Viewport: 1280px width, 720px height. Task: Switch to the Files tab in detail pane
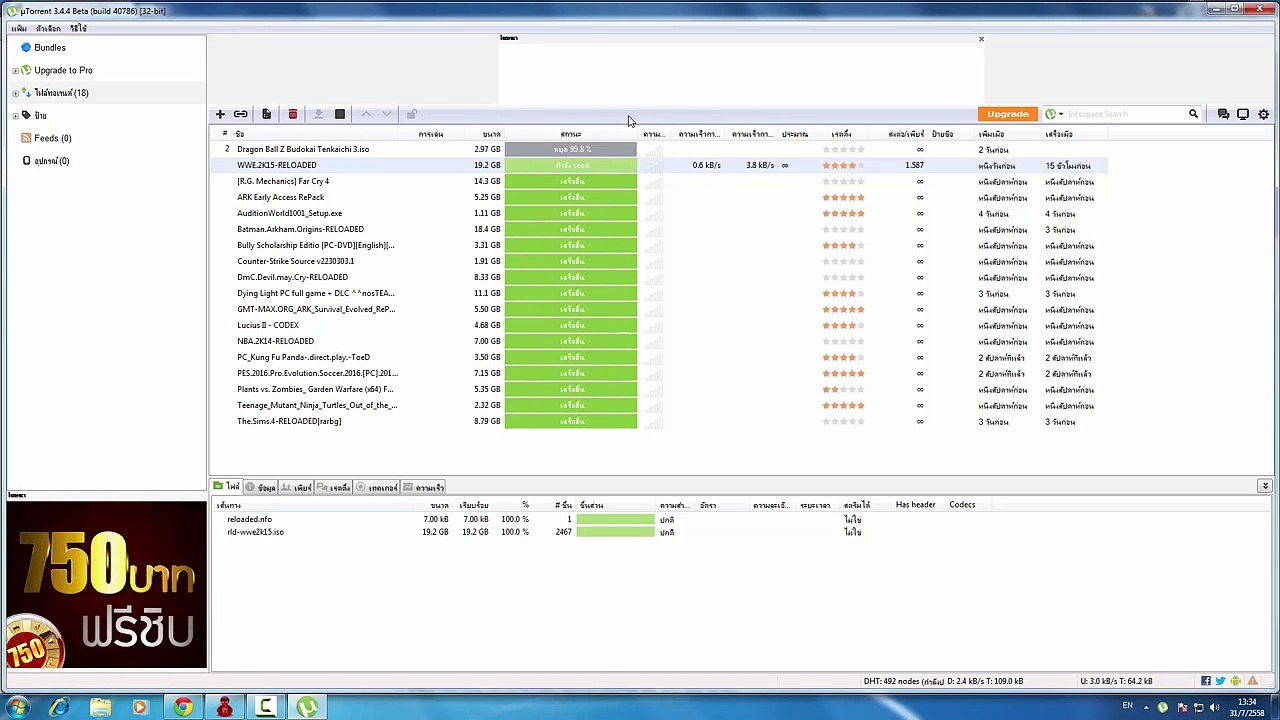coord(226,487)
